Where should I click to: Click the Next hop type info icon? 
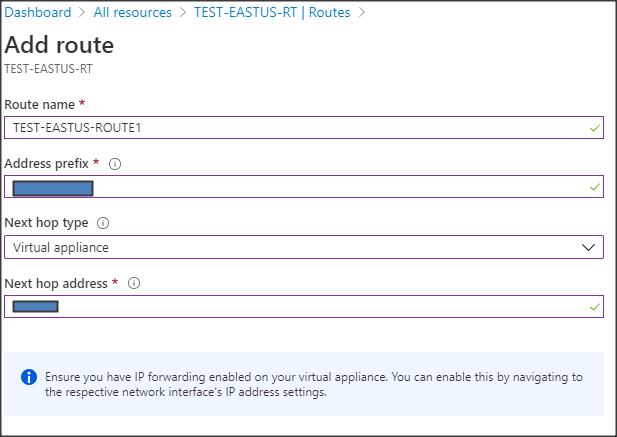pyautogui.click(x=103, y=223)
